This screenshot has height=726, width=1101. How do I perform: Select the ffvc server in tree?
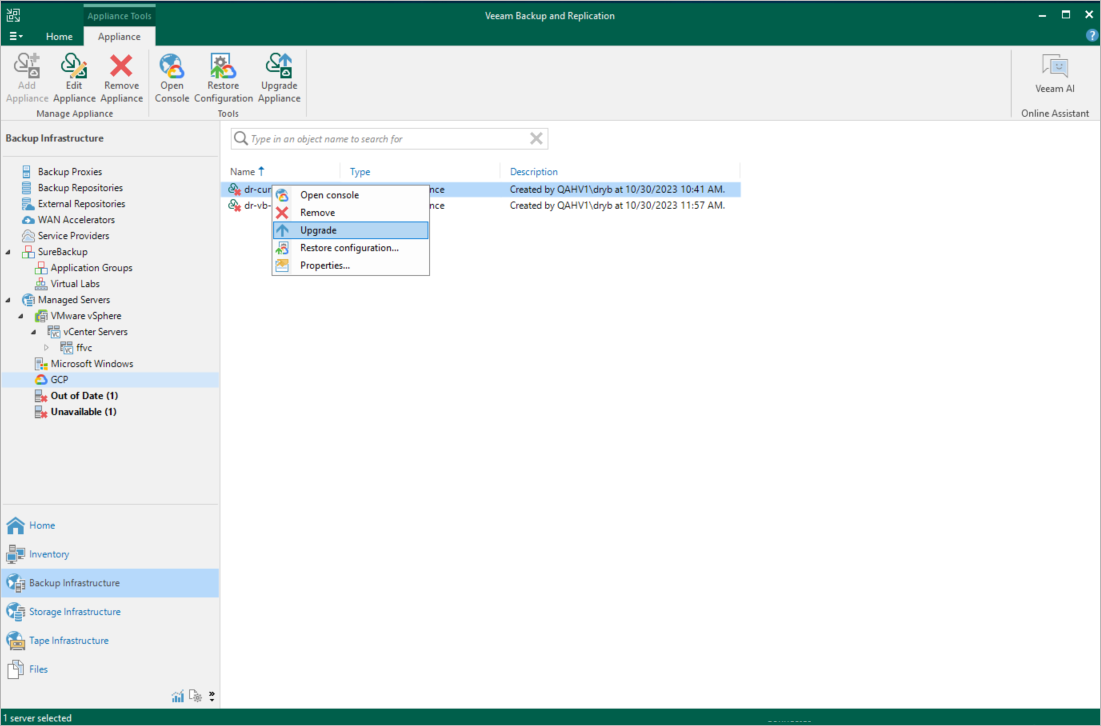pos(84,348)
